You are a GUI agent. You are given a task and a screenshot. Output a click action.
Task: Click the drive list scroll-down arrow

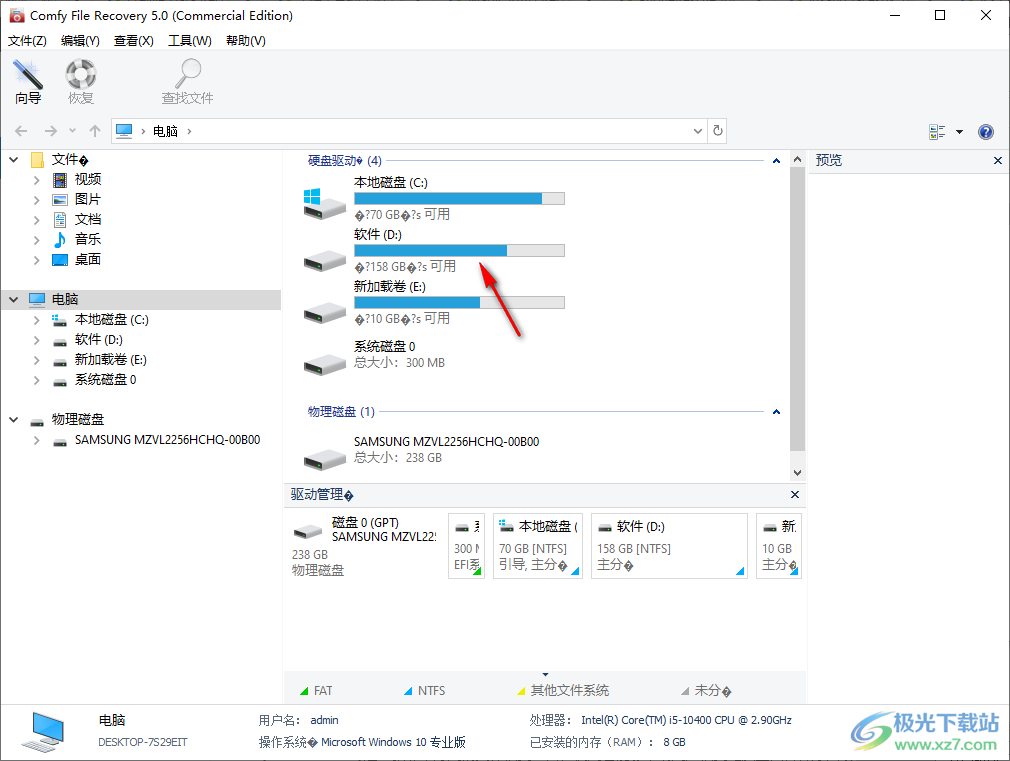click(797, 472)
